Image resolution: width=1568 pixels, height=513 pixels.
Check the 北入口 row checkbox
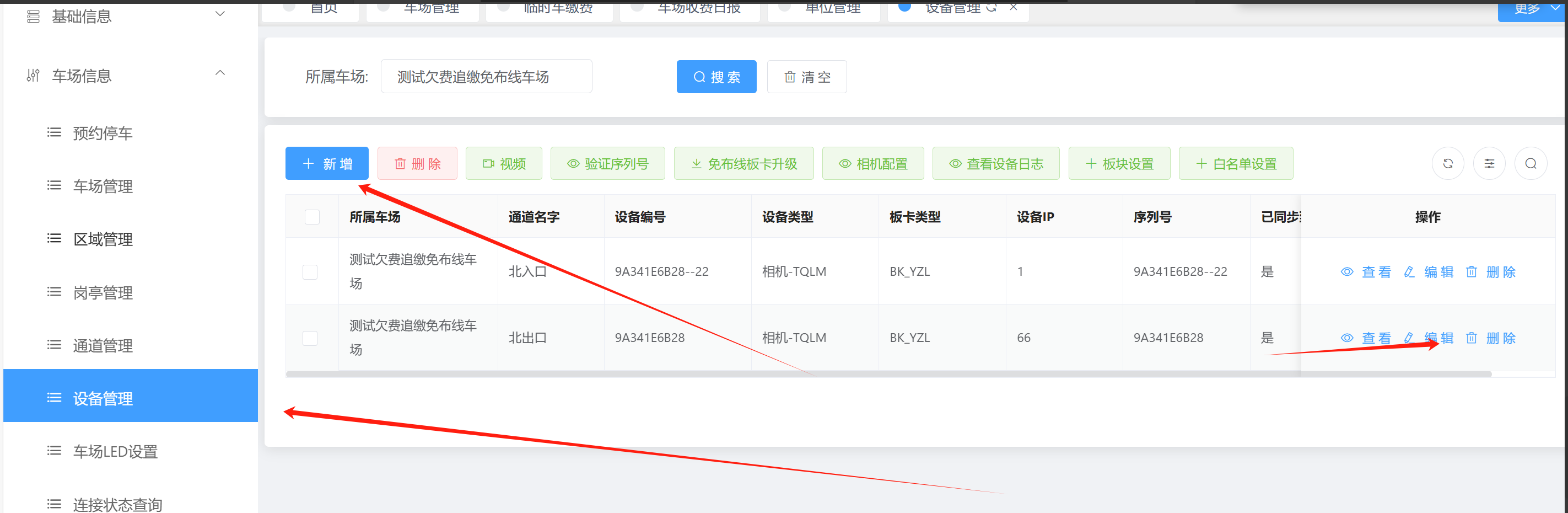(x=310, y=272)
